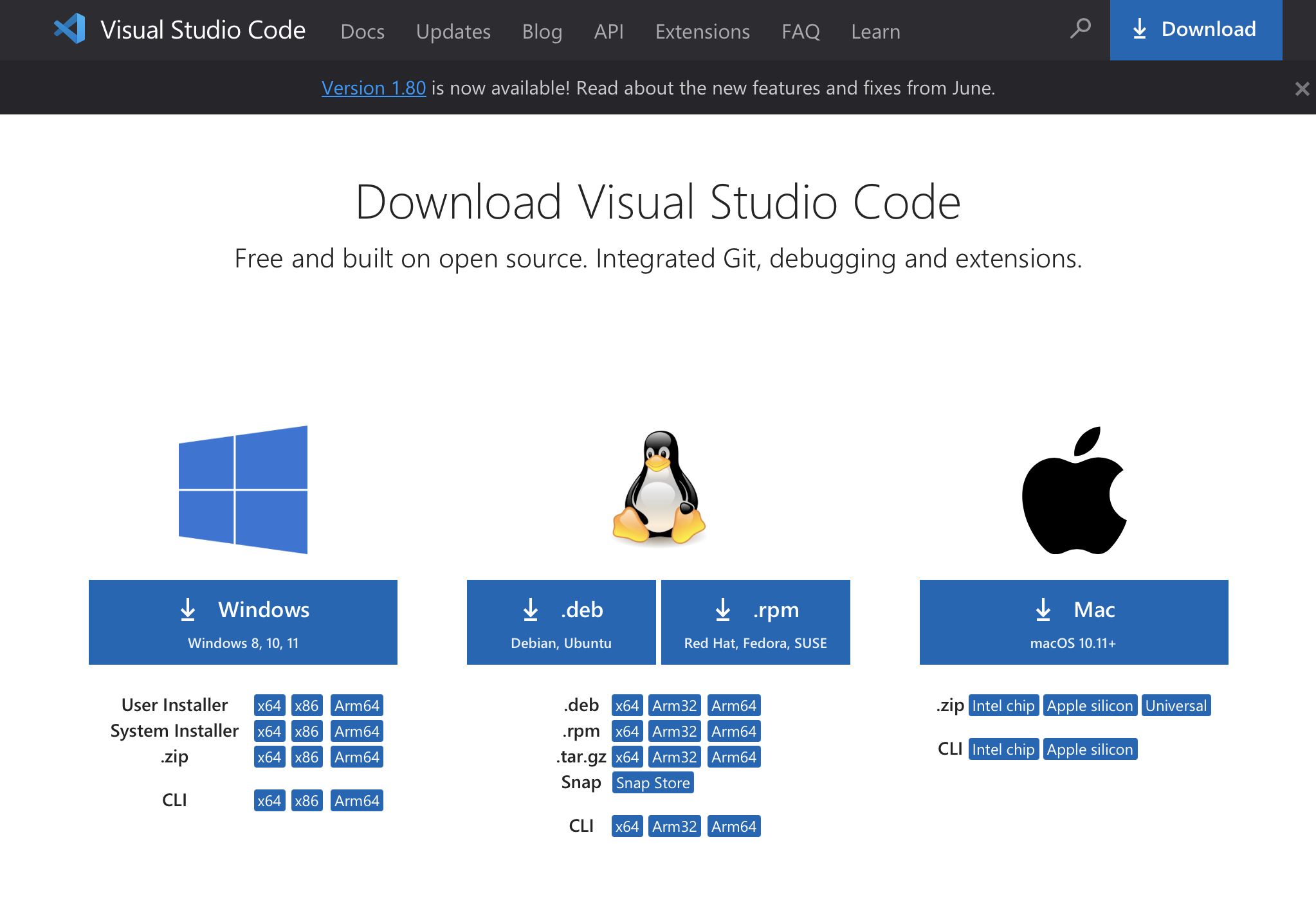Screen dimensions: 1316x909
Task: Download Windows CLI Arm64
Action: (357, 801)
